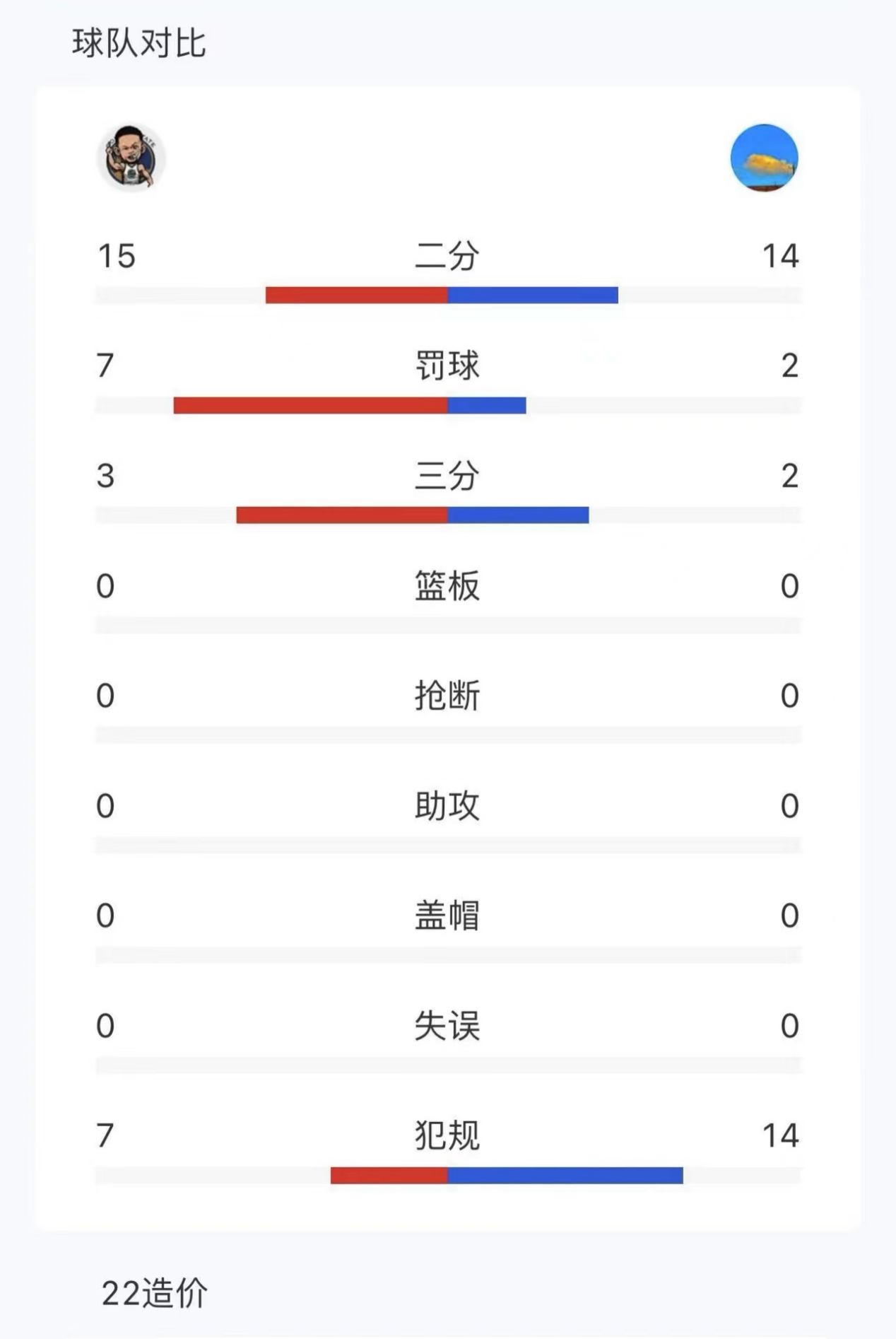Screen dimensions: 896x1339
Task: Click the 球队对比 section heading
Action: tap(139, 44)
